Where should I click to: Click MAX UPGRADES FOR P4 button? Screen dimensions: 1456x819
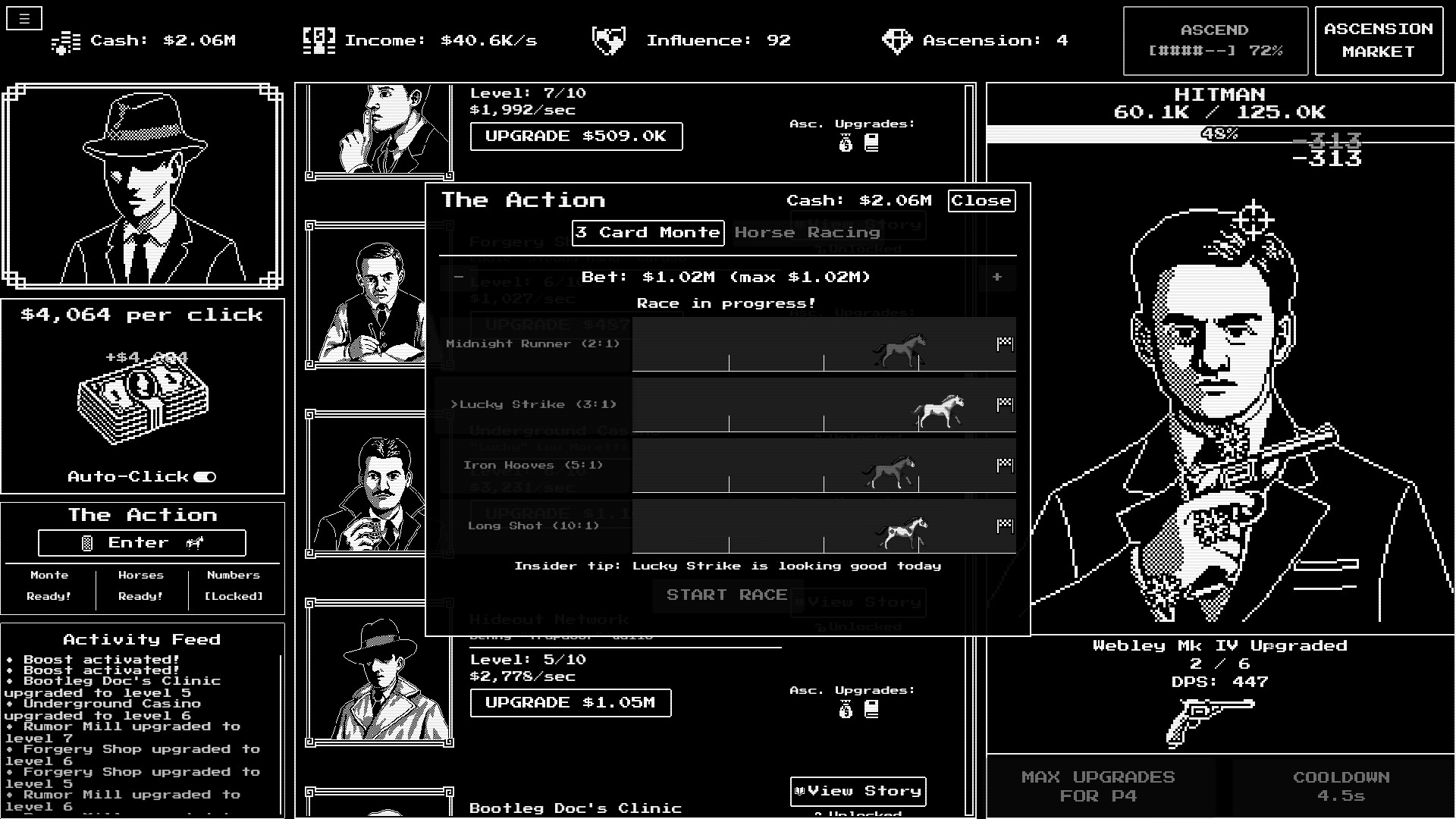[1098, 786]
